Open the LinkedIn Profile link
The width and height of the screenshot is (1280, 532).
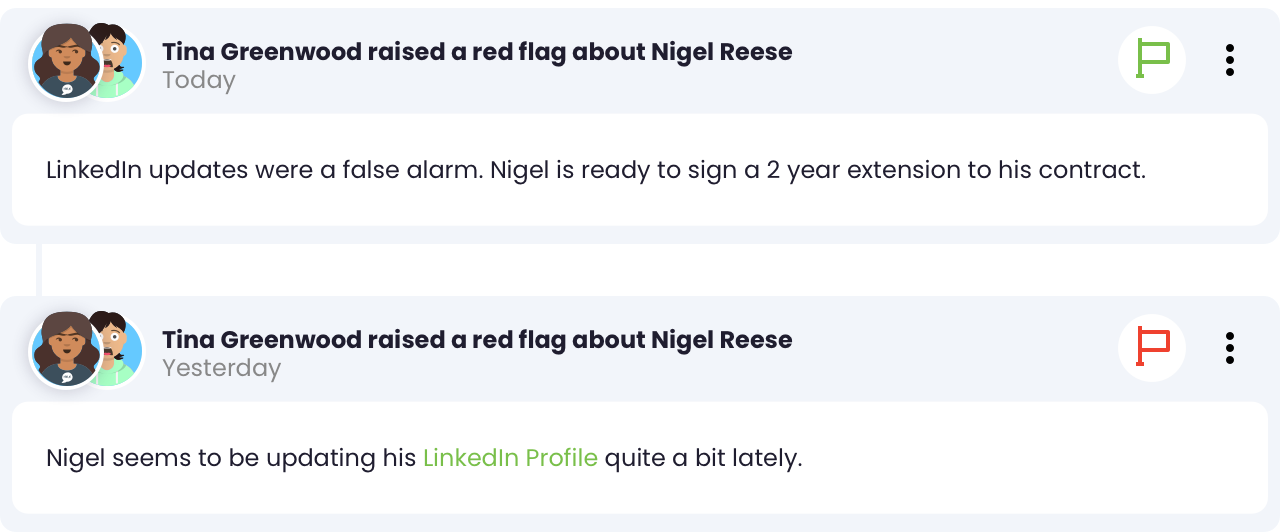coord(510,458)
